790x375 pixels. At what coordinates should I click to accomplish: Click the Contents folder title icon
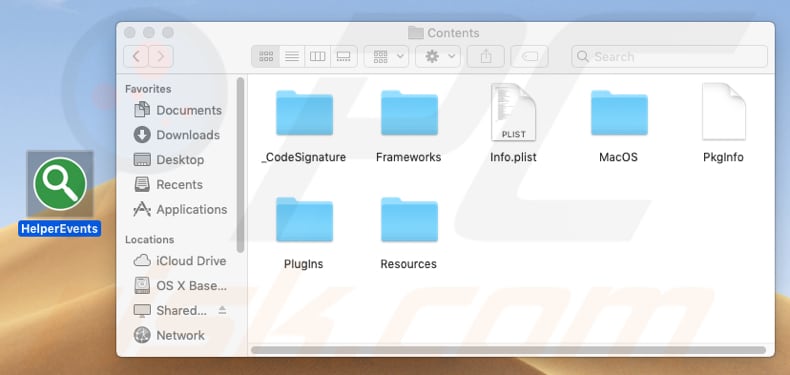416,33
